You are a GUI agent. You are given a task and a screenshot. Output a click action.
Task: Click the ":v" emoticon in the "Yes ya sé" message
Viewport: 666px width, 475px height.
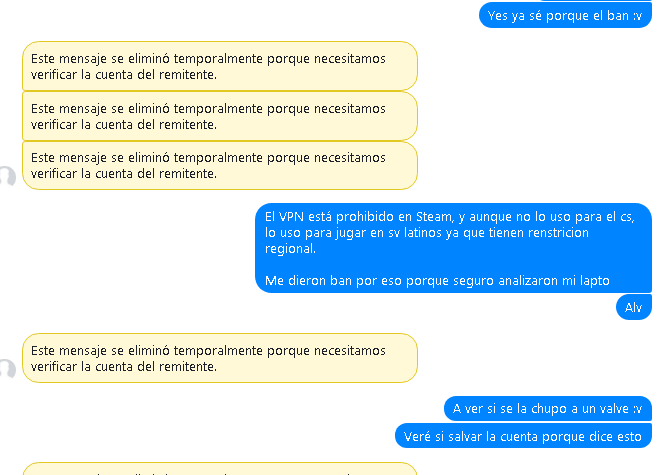[x=637, y=16]
